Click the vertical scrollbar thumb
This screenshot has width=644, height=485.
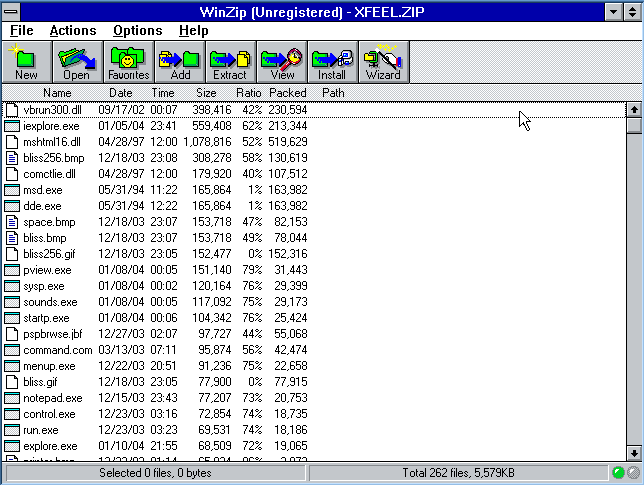point(634,125)
